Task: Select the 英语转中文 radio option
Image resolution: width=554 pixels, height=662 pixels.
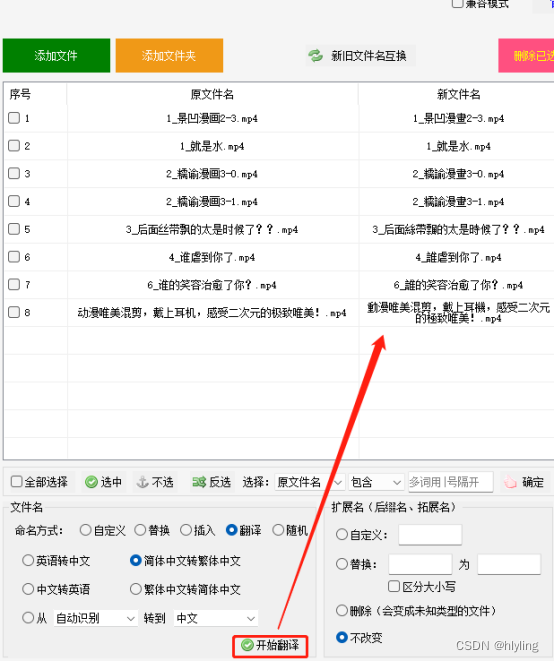Action: (x=28, y=561)
